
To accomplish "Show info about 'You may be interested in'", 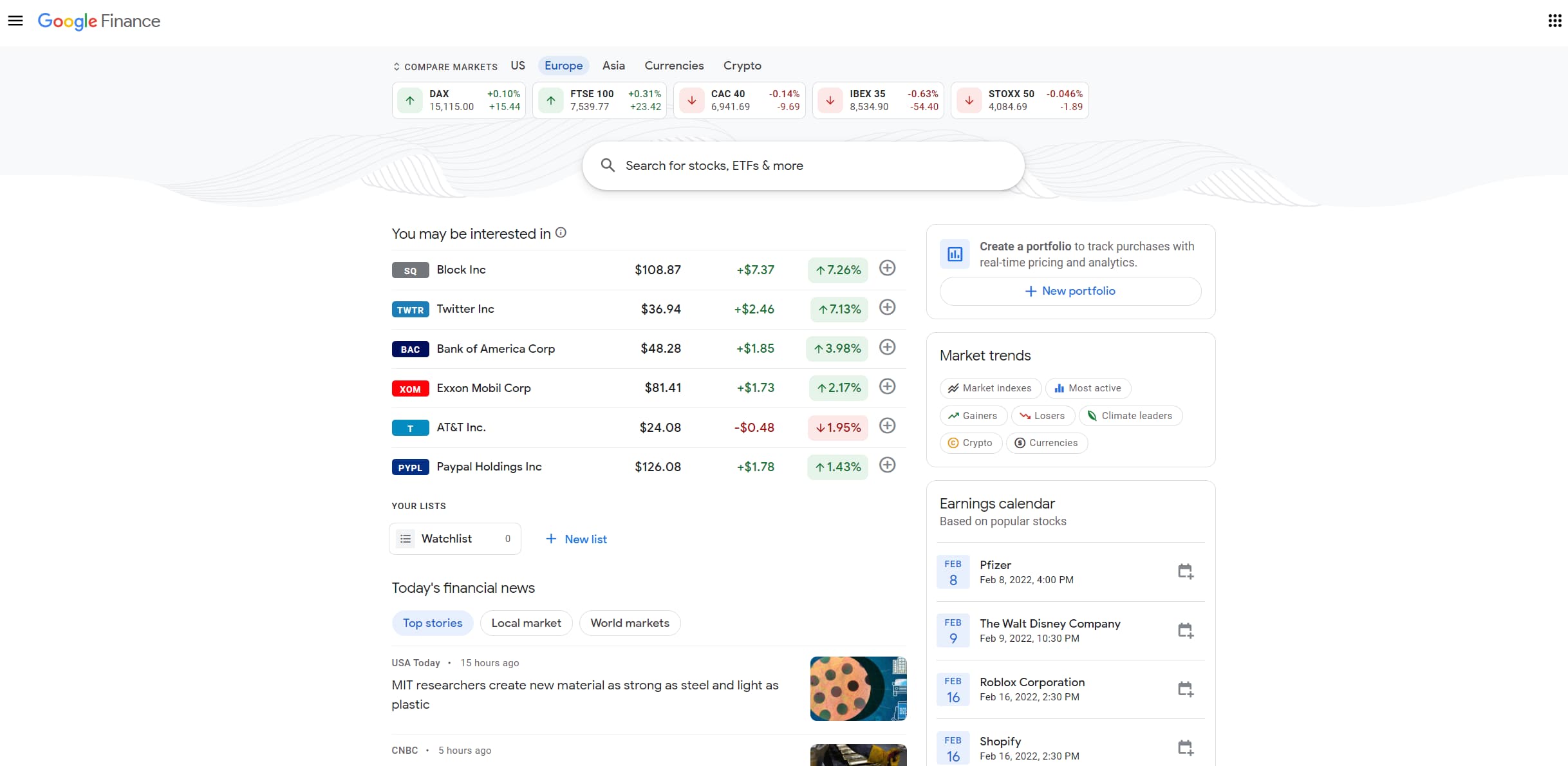I will (x=561, y=233).
